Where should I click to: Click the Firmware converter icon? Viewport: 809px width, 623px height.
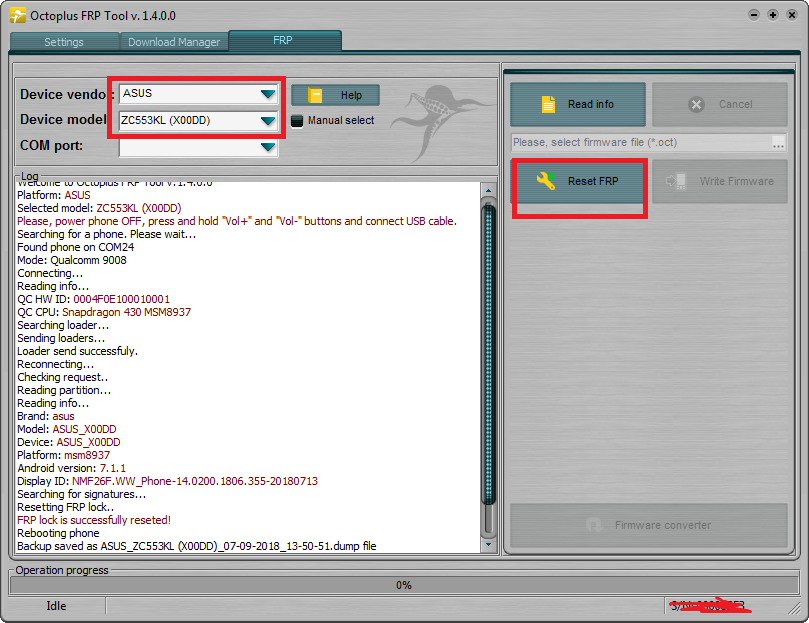594,525
